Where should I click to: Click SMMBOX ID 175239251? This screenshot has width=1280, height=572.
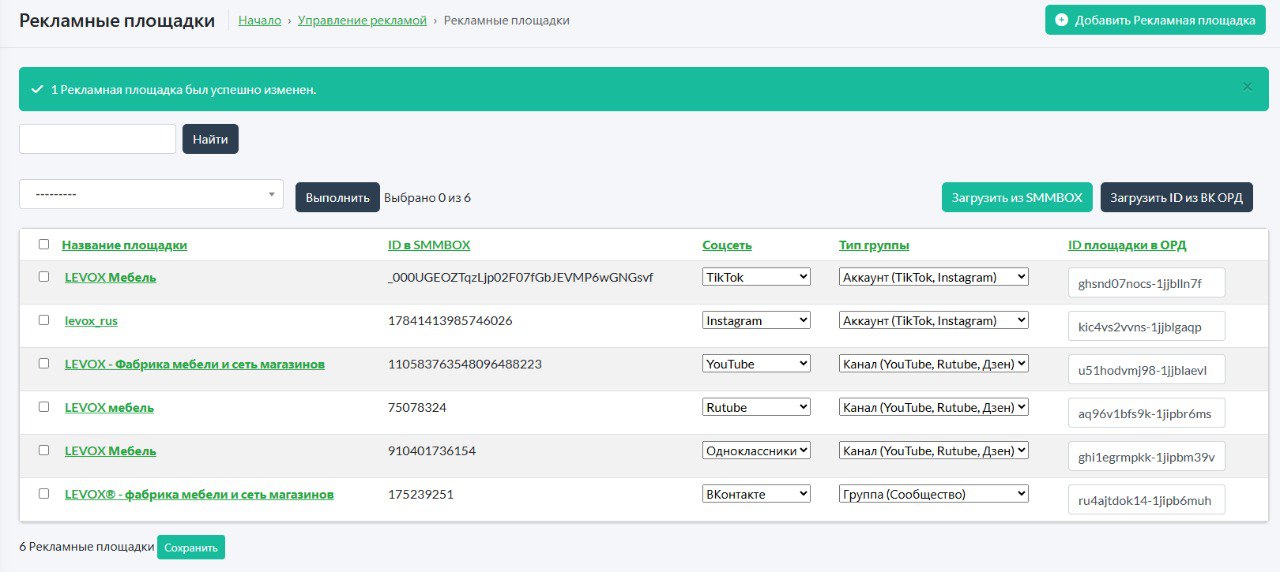[421, 495]
